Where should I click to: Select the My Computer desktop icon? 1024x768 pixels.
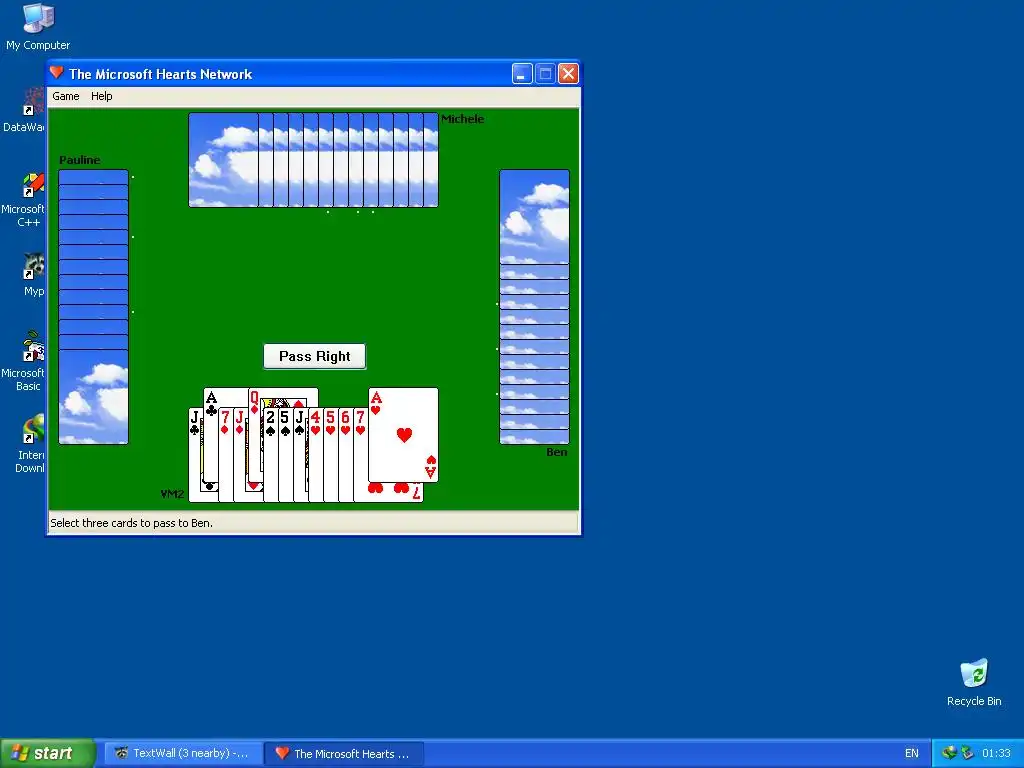pyautogui.click(x=38, y=27)
